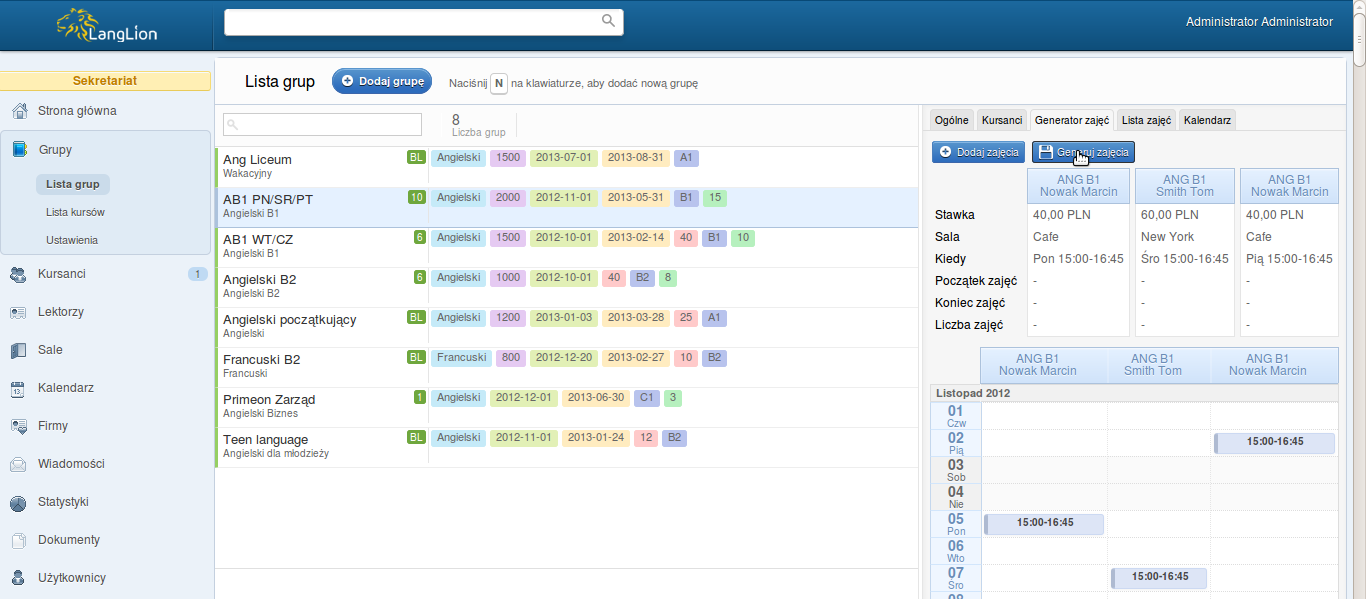Open the Kalendarz tab in group panel
This screenshot has width=1366, height=599.
point(1208,120)
